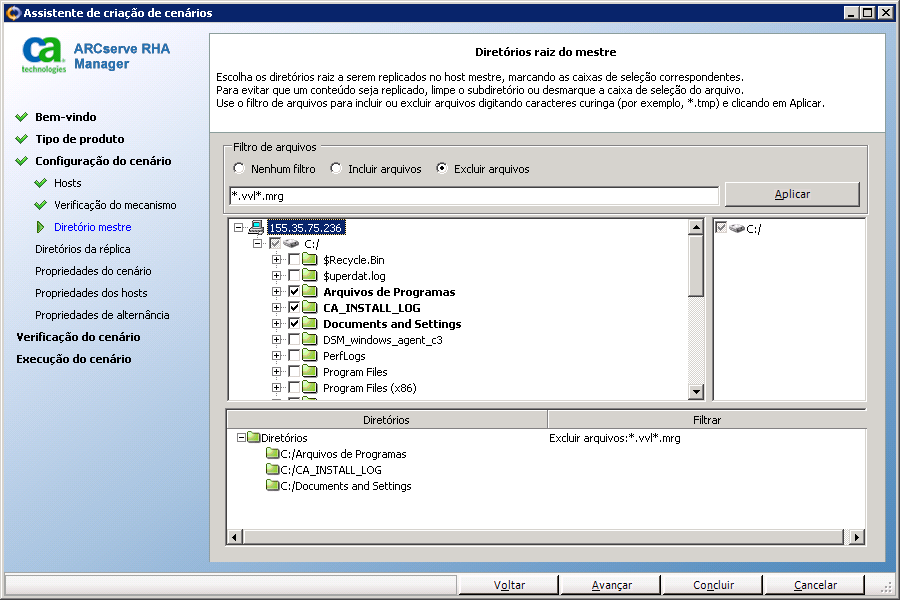Viewport: 900px width, 600px height.
Task: Uncheck the Arquivos de Programas checkbox
Action: [x=294, y=292]
